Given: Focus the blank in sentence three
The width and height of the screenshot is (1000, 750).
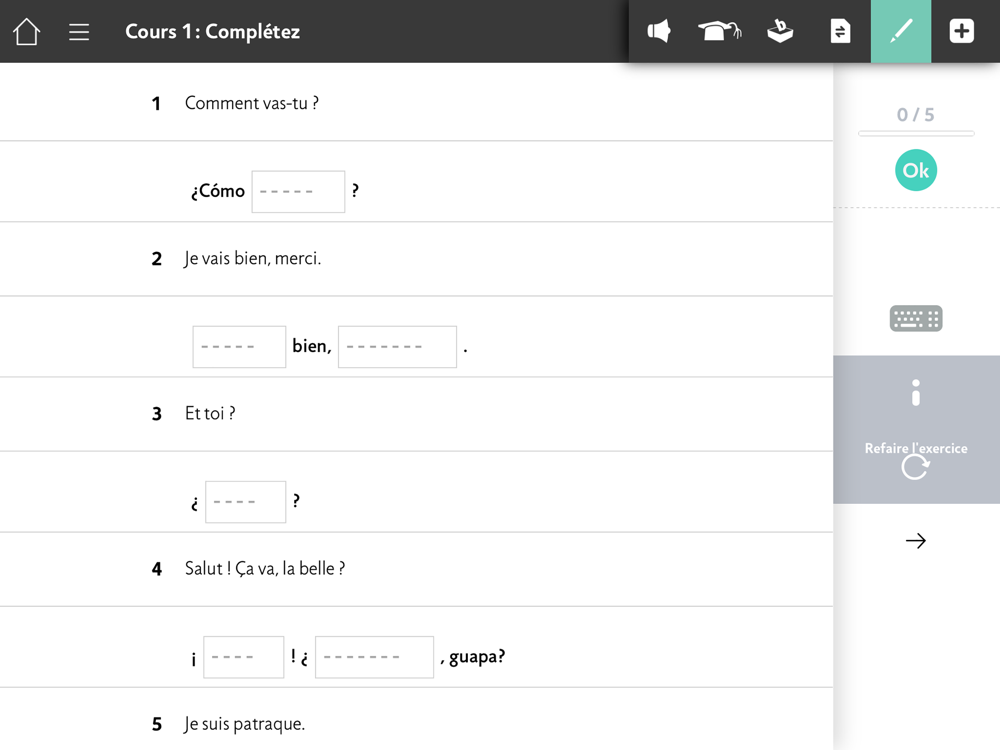Looking at the screenshot, I should (x=246, y=502).
